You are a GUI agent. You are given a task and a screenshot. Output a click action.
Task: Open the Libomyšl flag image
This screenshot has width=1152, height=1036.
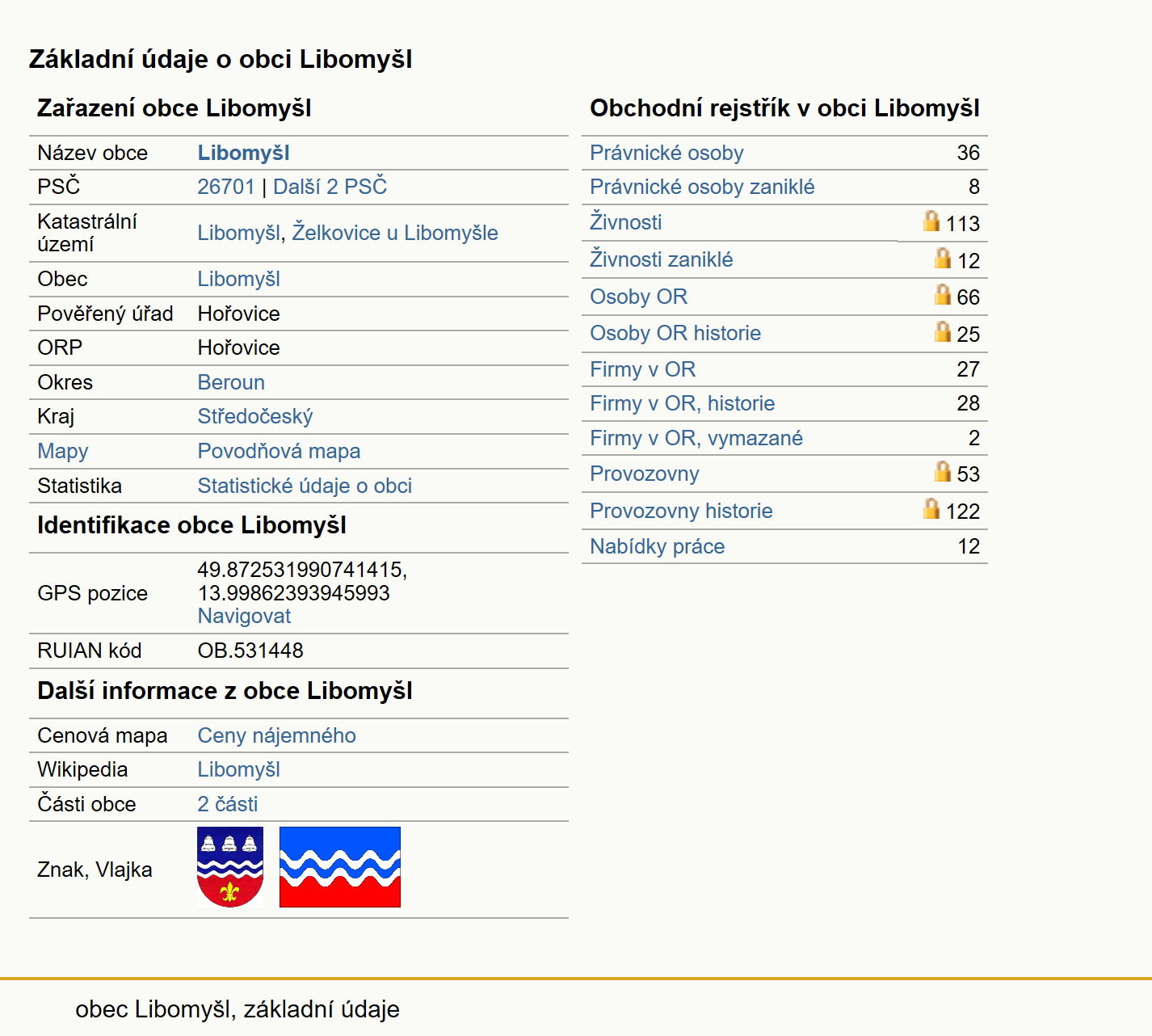(340, 867)
